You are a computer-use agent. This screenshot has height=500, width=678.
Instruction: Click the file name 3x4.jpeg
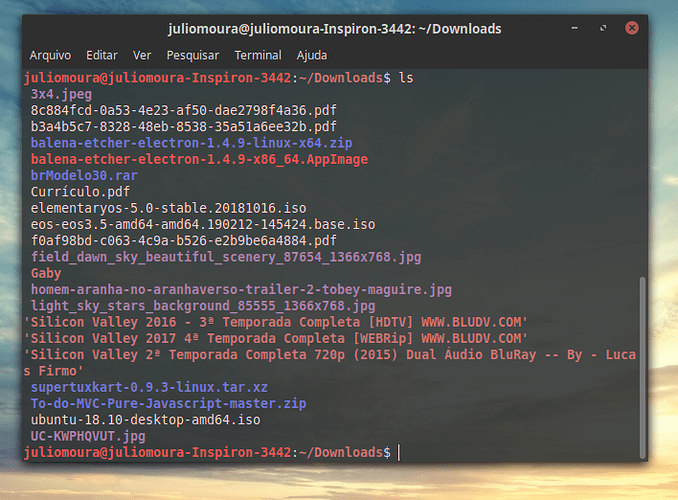click(61, 94)
